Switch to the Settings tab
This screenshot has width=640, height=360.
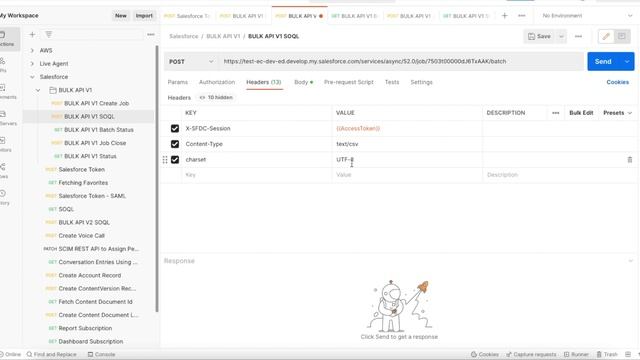tap(421, 82)
